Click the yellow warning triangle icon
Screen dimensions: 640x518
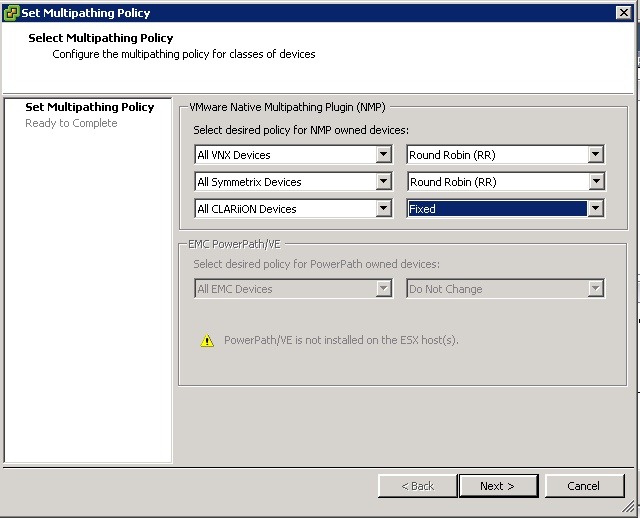207,341
